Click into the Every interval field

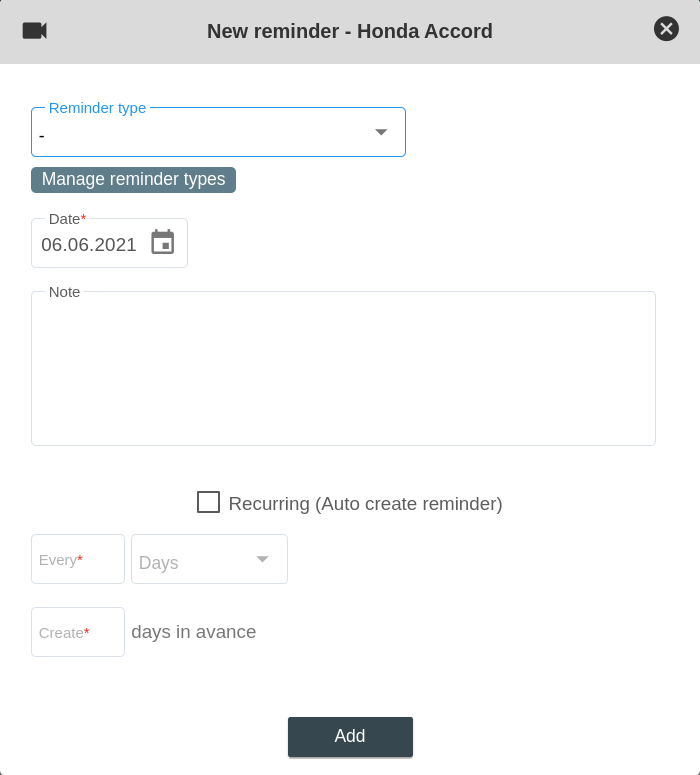pos(78,560)
